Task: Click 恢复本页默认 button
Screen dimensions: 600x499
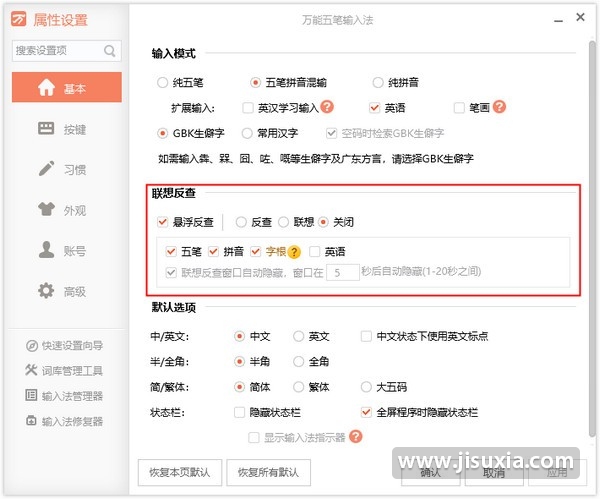Action: click(180, 473)
